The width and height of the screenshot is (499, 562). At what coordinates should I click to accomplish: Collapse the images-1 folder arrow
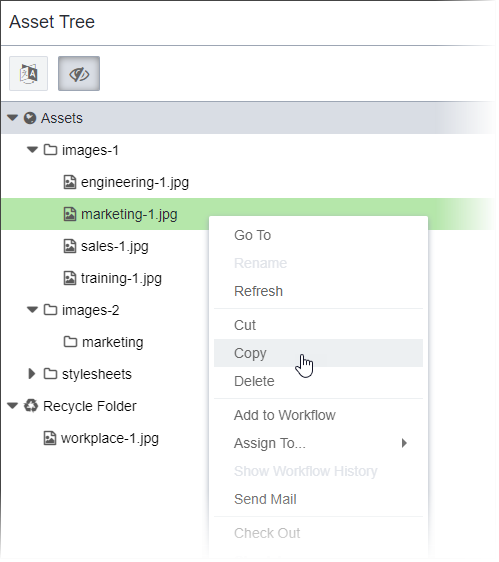[33, 150]
